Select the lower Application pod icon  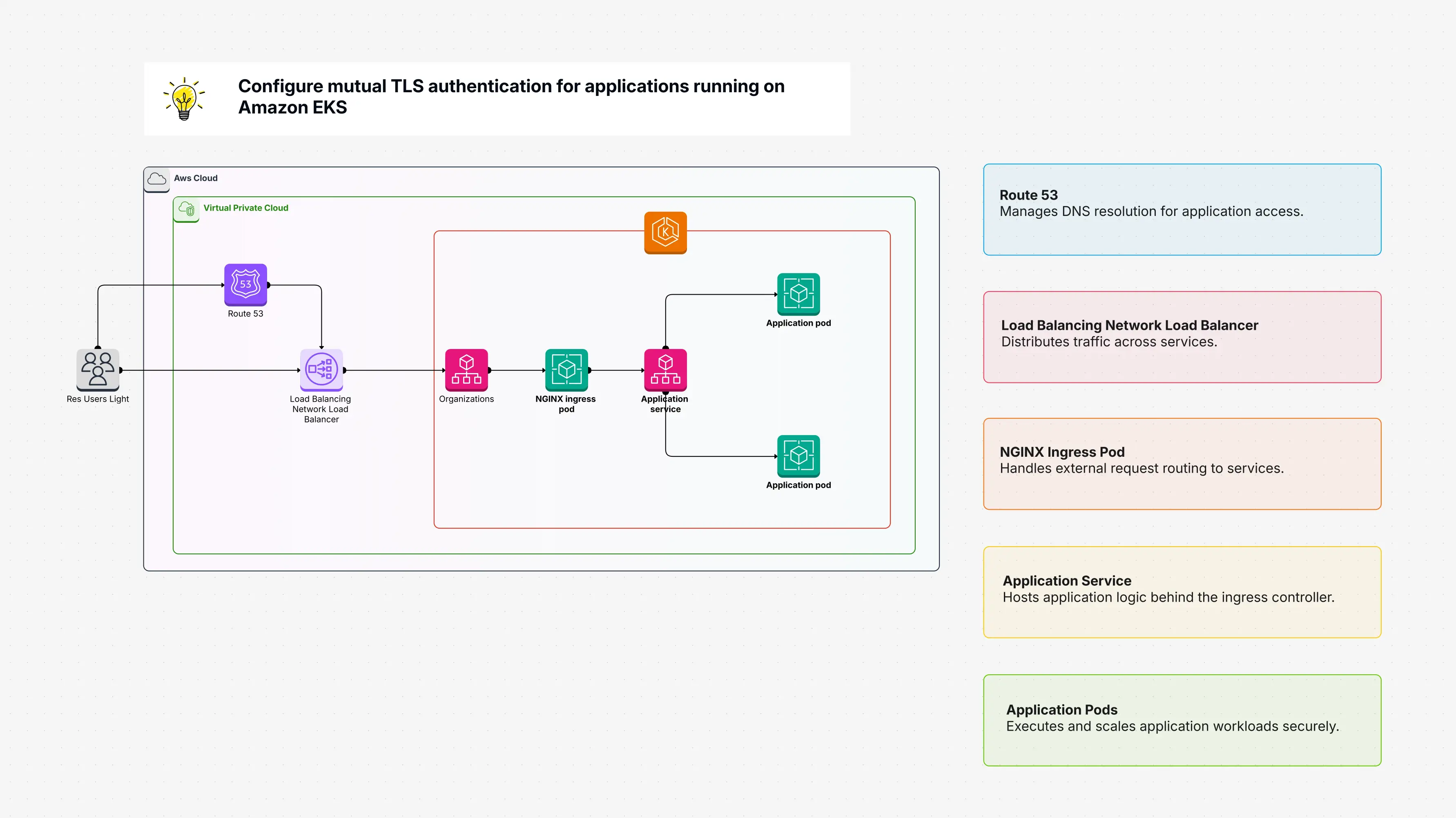pyautogui.click(x=798, y=456)
